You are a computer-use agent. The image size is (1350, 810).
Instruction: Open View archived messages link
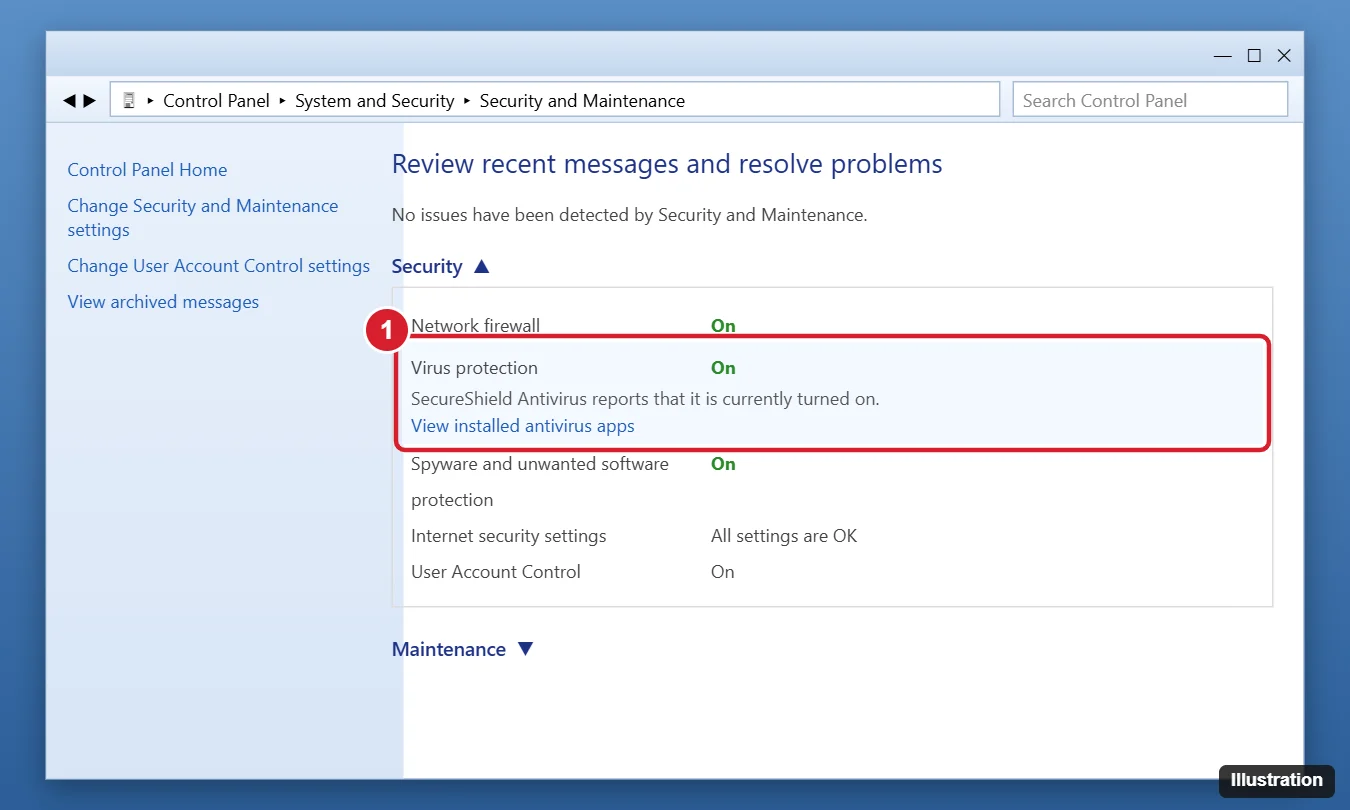pos(163,302)
